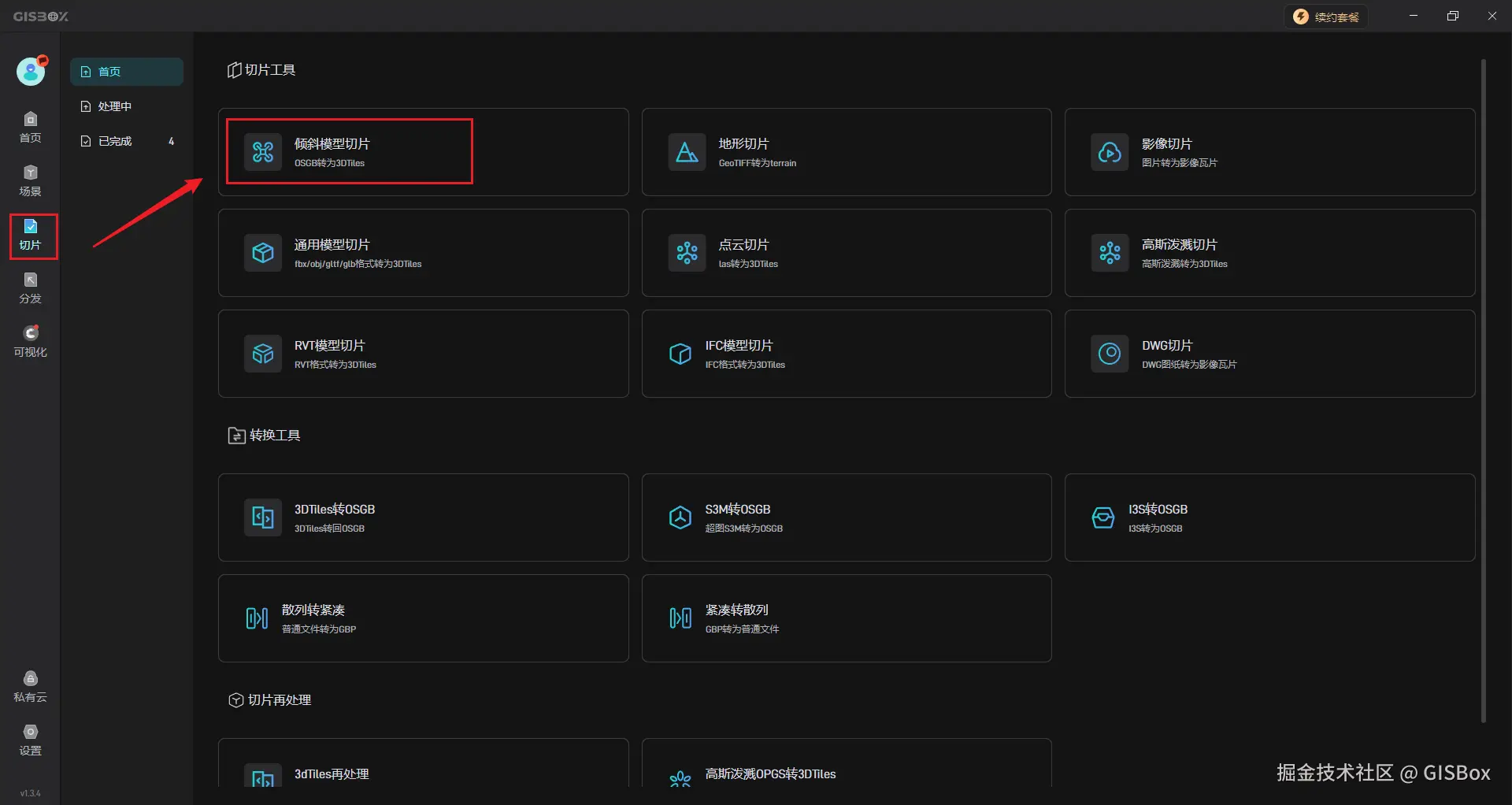Click the 紧凑转散列 icon

click(x=680, y=618)
